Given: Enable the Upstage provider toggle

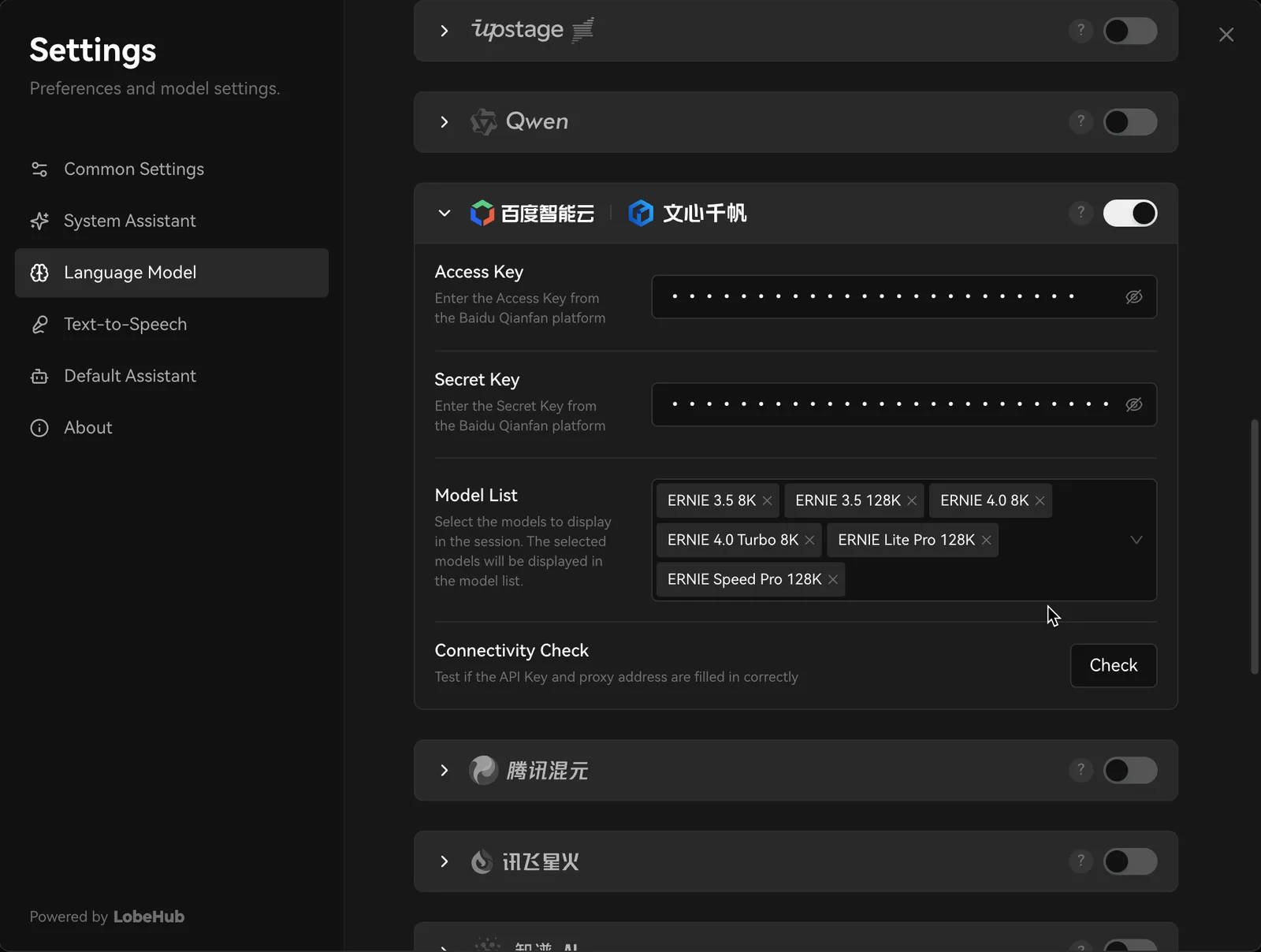Looking at the screenshot, I should tap(1130, 31).
